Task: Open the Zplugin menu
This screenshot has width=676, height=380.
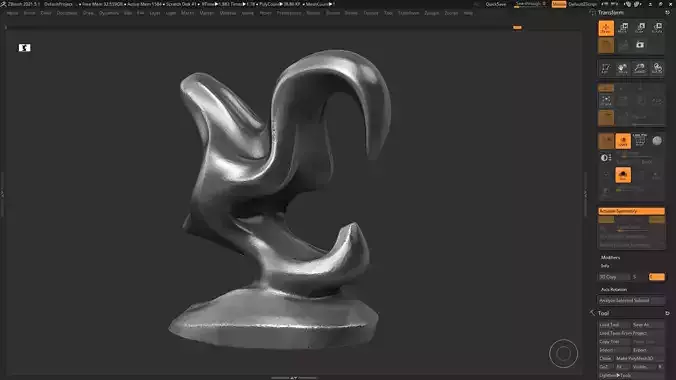Action: (x=431, y=13)
